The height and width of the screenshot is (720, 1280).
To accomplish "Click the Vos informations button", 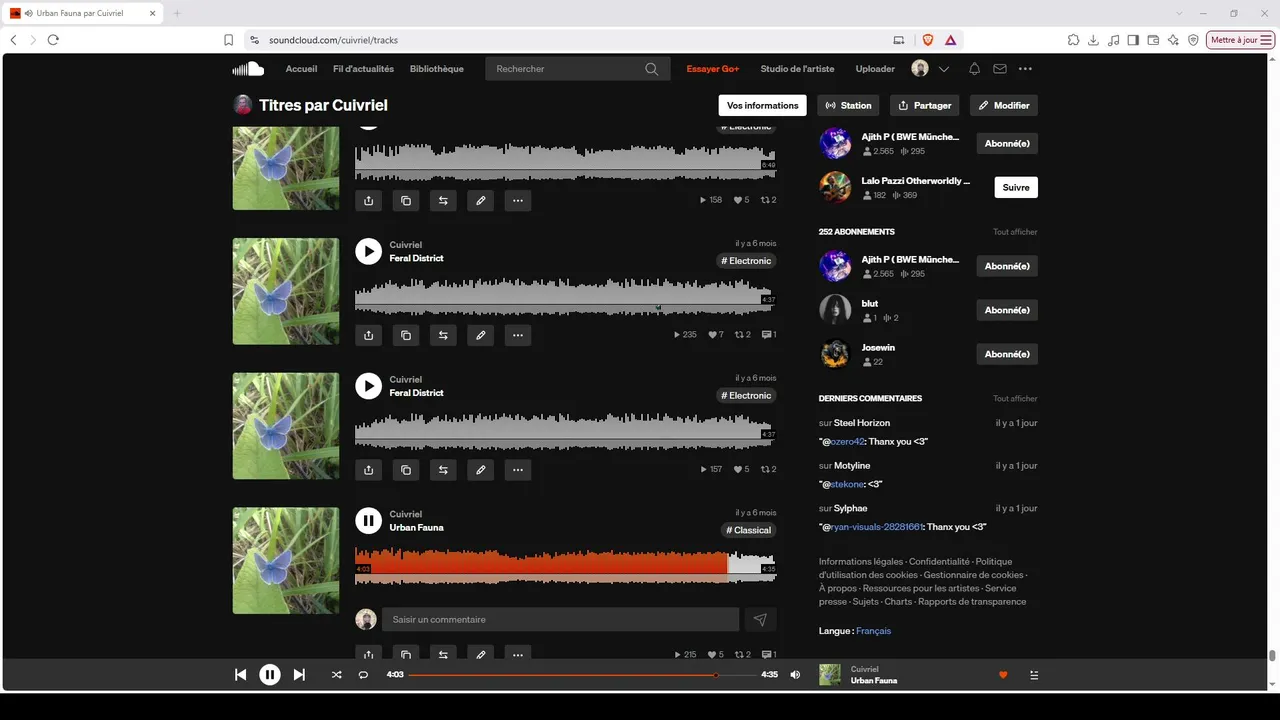I will 763,105.
